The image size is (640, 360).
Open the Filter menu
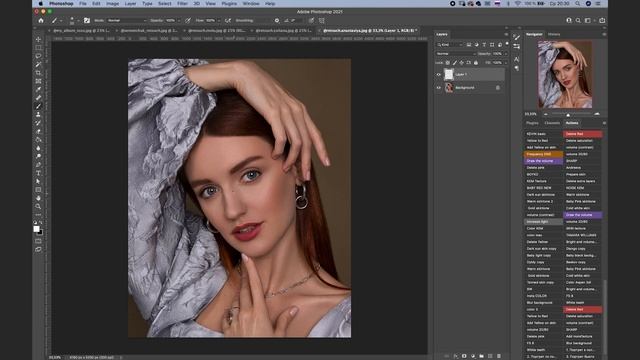point(182,4)
